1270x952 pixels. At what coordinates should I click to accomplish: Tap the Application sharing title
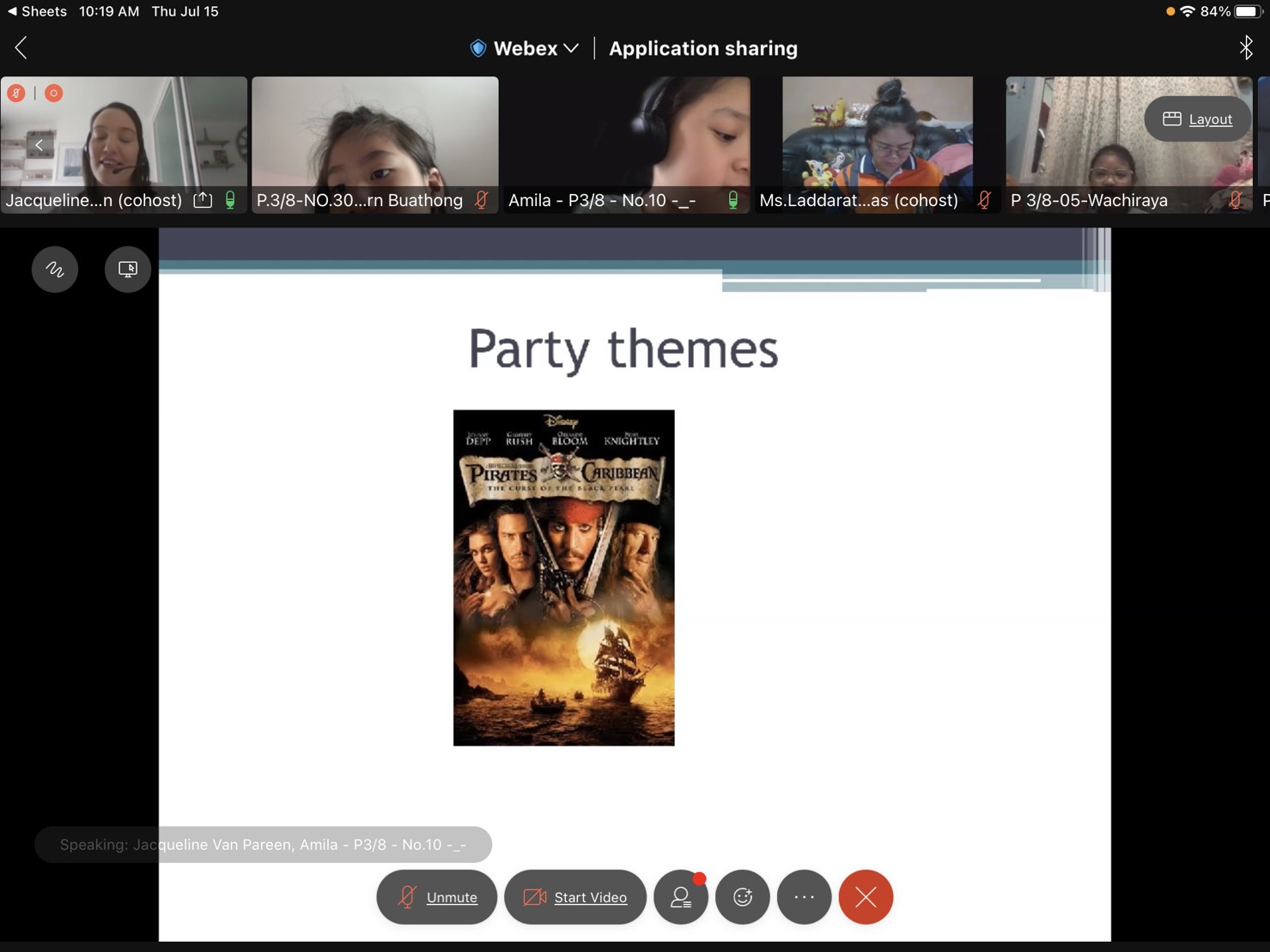703,49
